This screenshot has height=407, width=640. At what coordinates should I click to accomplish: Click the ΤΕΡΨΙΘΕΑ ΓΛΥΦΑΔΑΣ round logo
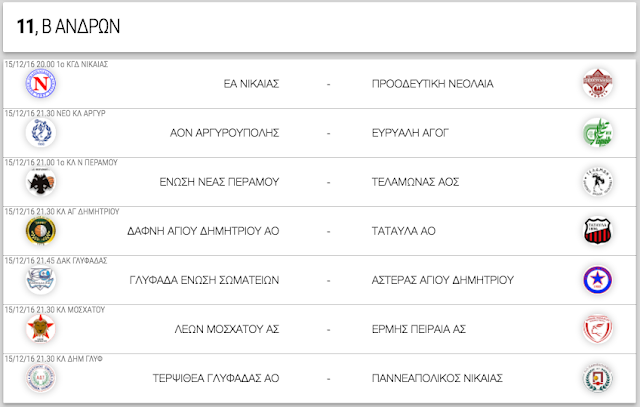click(41, 378)
